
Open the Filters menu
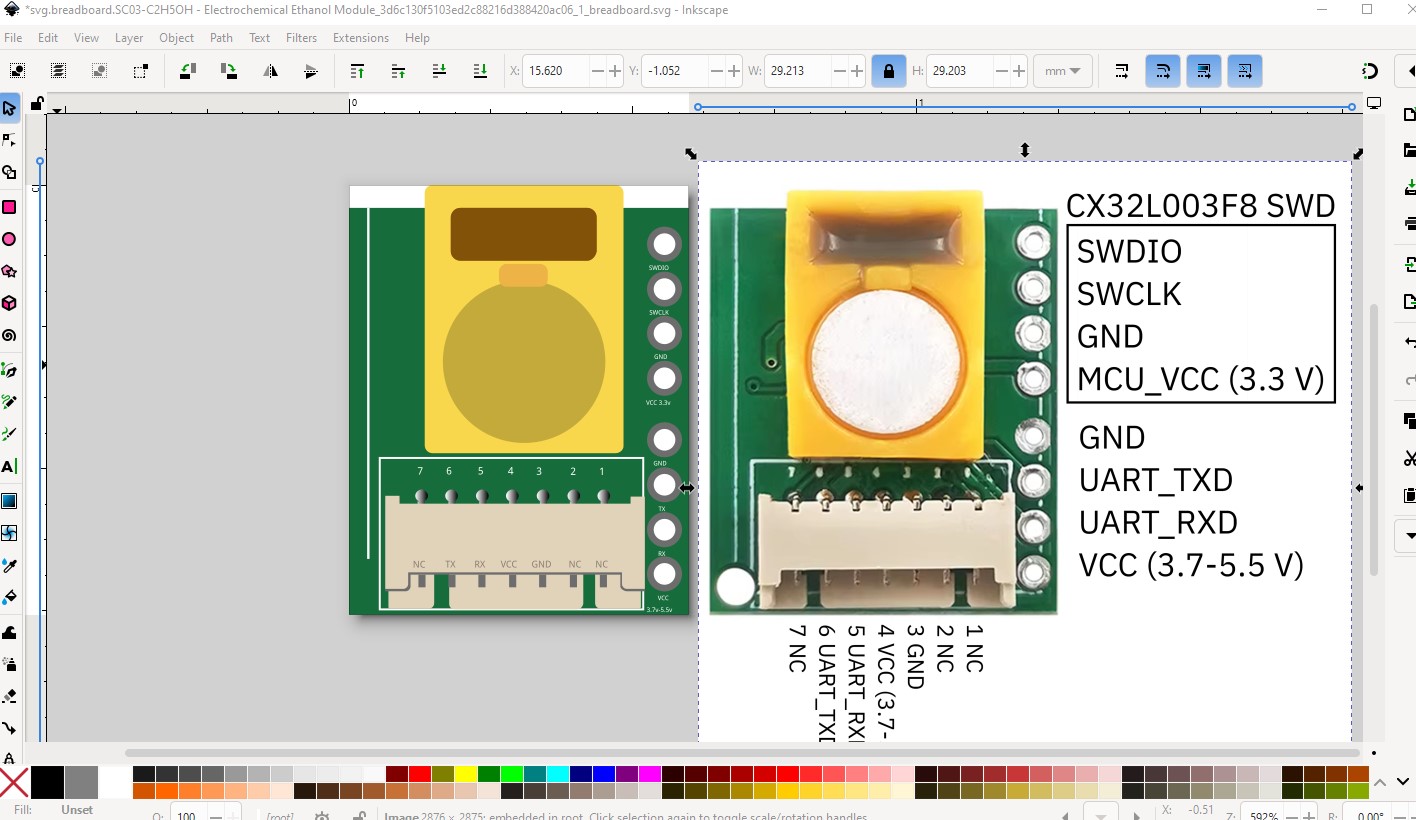[301, 38]
